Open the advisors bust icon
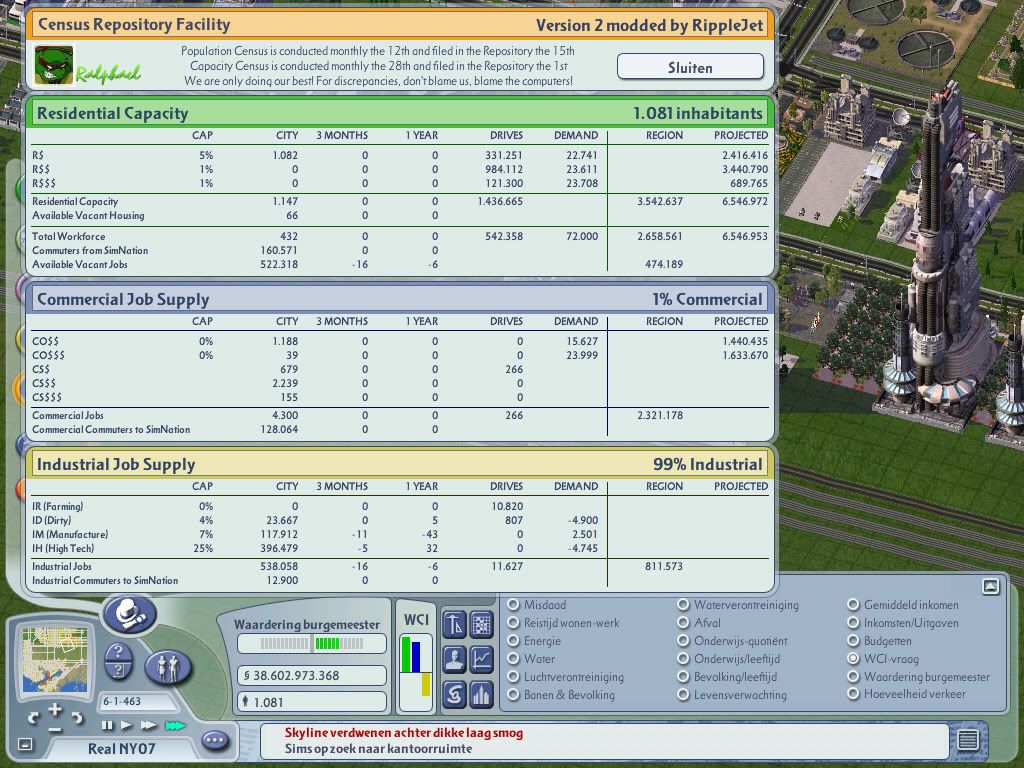This screenshot has width=1024, height=768. click(x=455, y=659)
